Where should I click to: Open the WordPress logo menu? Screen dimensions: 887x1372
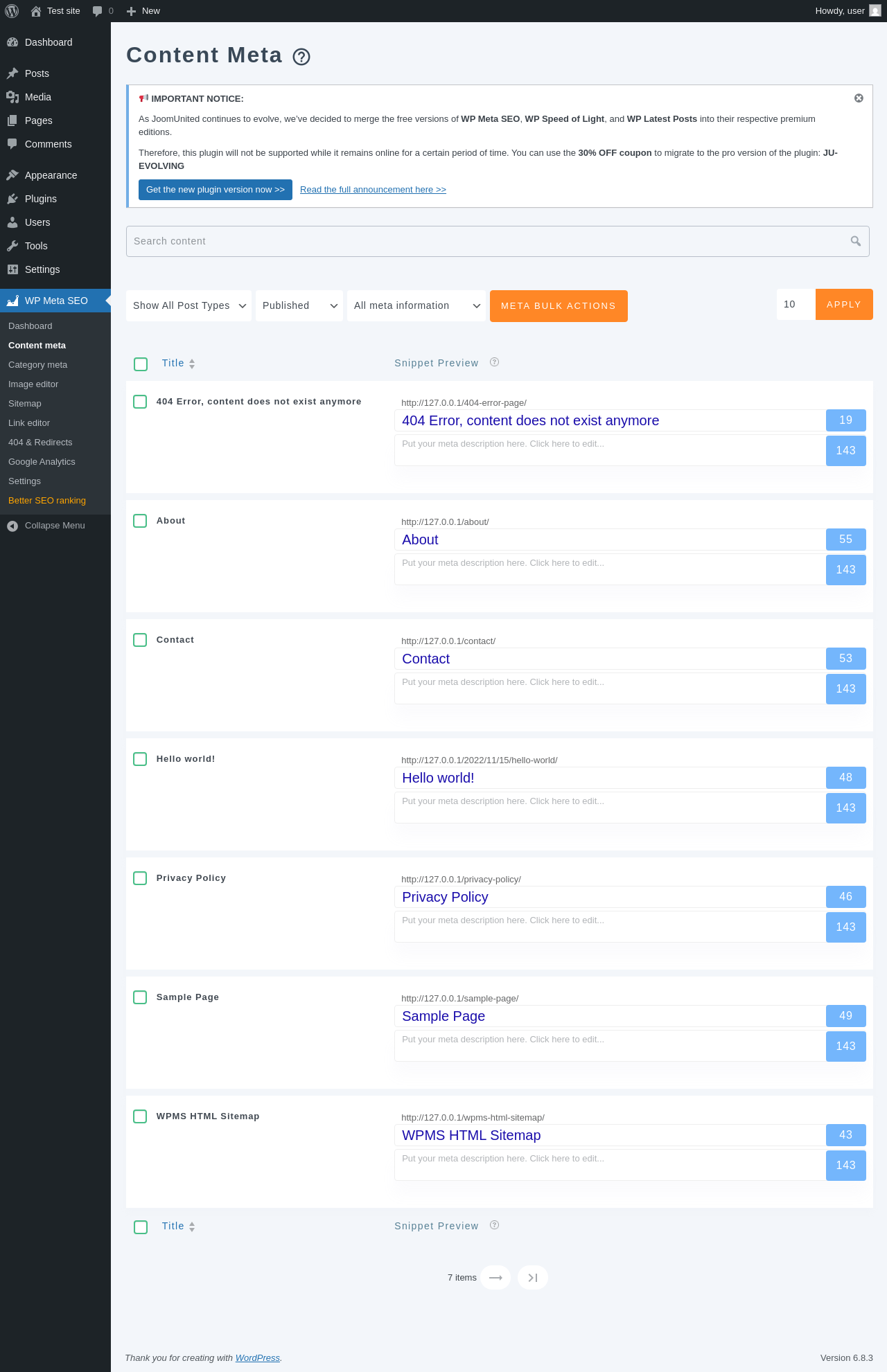click(x=12, y=11)
